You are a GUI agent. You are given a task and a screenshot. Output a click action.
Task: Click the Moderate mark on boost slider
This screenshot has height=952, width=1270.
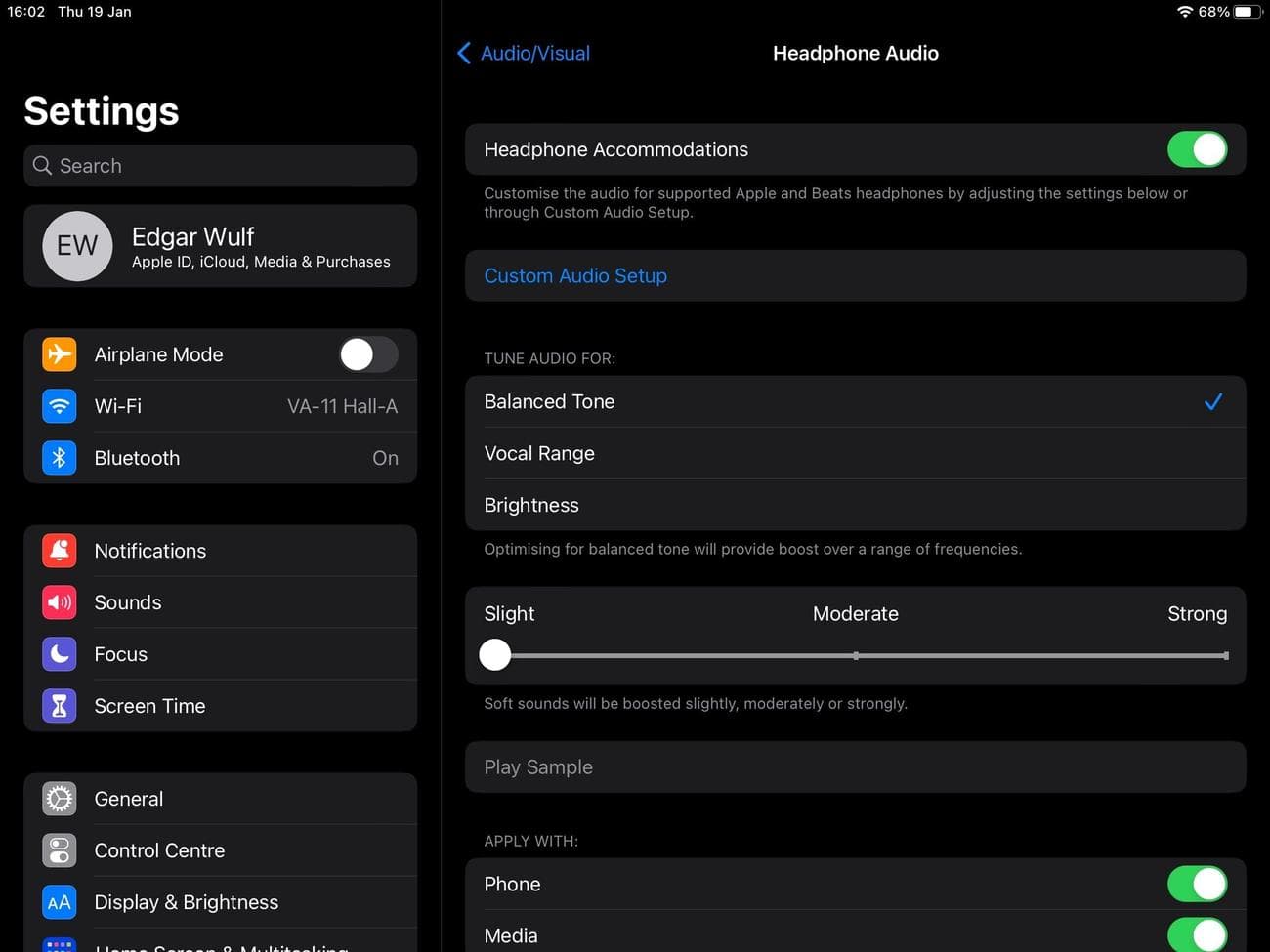856,656
